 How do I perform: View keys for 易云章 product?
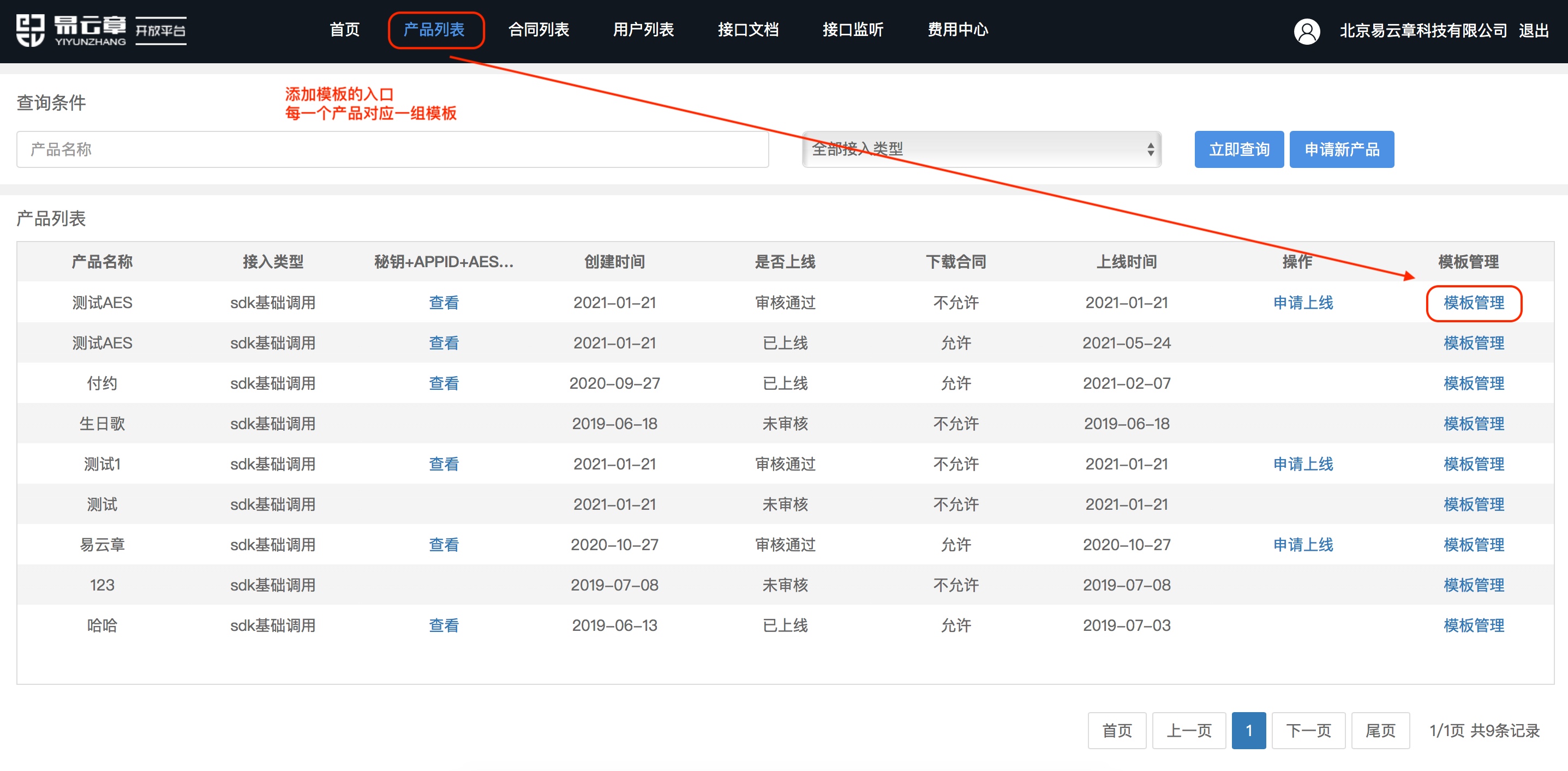pyautogui.click(x=444, y=545)
